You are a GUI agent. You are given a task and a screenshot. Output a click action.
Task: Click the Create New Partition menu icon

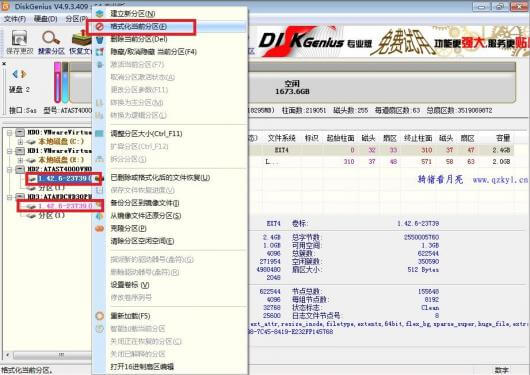99,14
